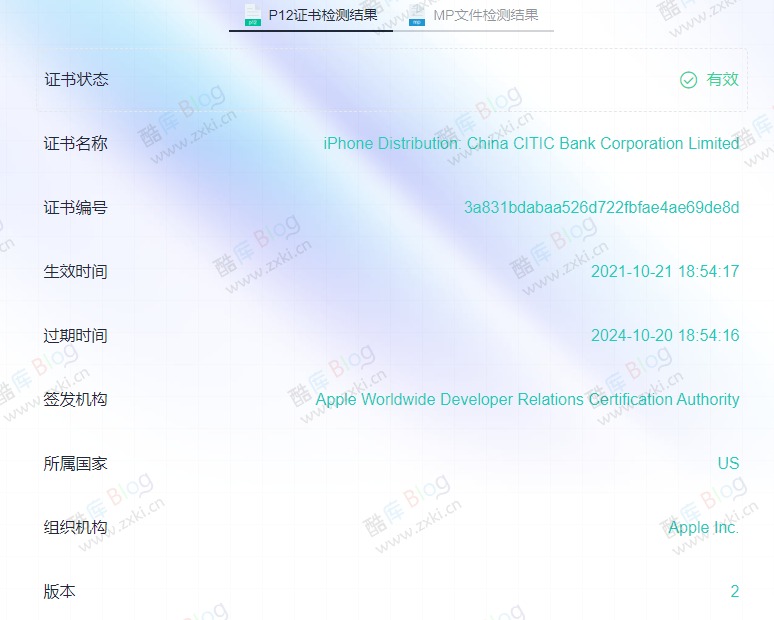
Task: Click the 证书名称 label
Action: coord(76,144)
